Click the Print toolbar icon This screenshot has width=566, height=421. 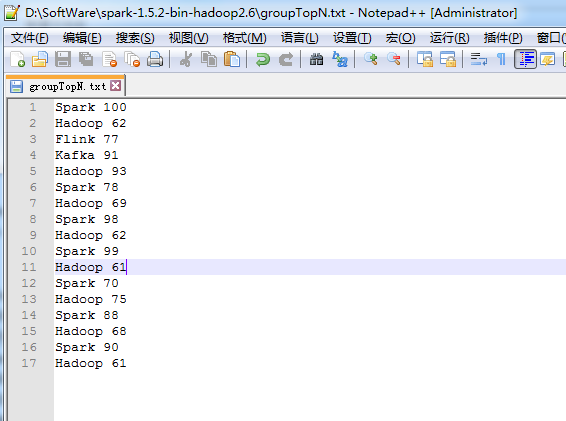(x=155, y=59)
